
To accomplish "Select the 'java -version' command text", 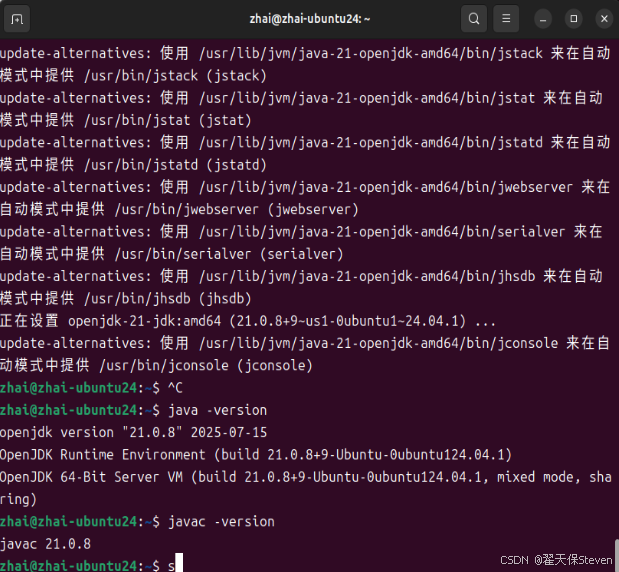I will coord(218,411).
